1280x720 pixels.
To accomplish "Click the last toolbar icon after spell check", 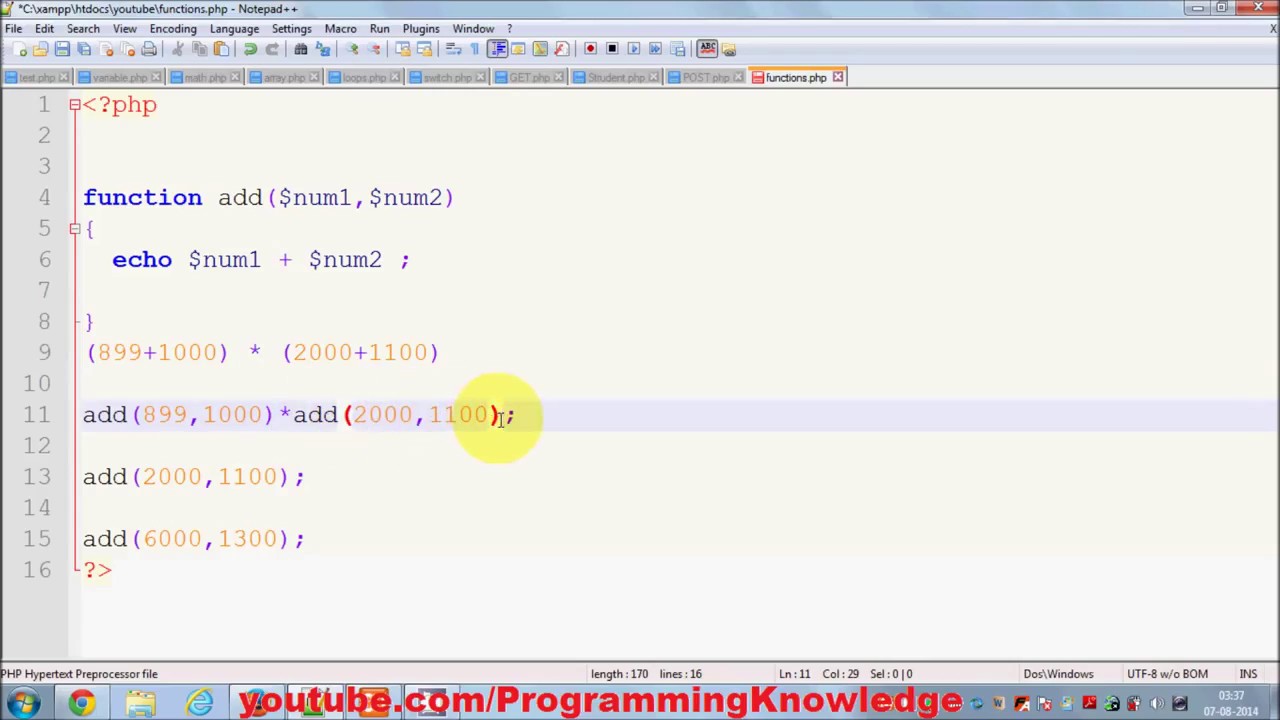I will 728,49.
